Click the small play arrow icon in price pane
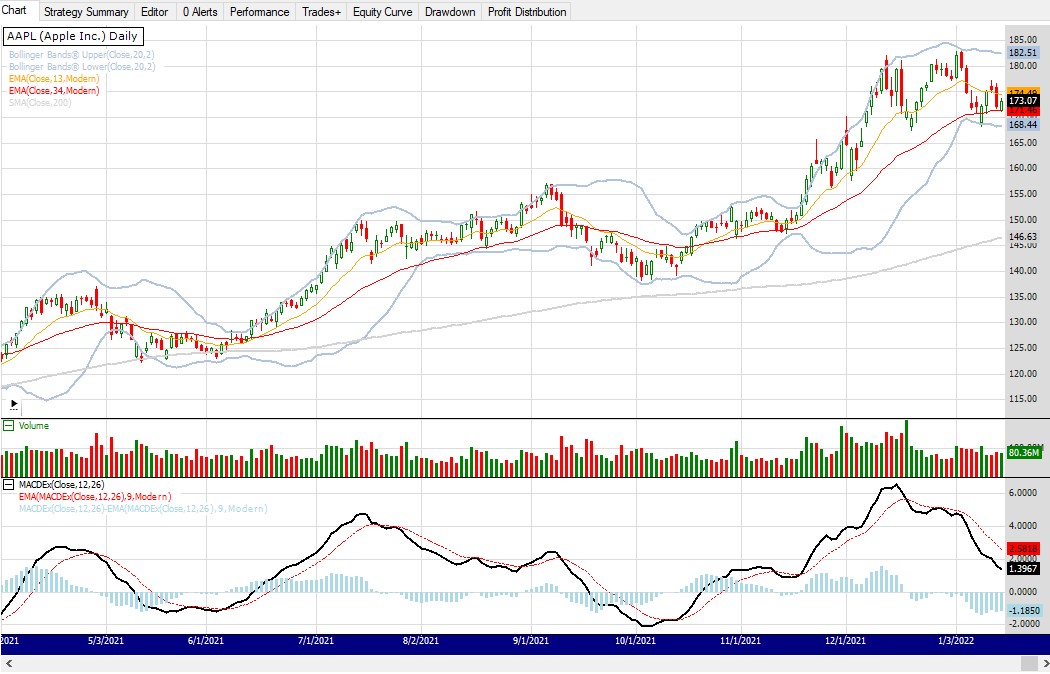 coord(13,405)
